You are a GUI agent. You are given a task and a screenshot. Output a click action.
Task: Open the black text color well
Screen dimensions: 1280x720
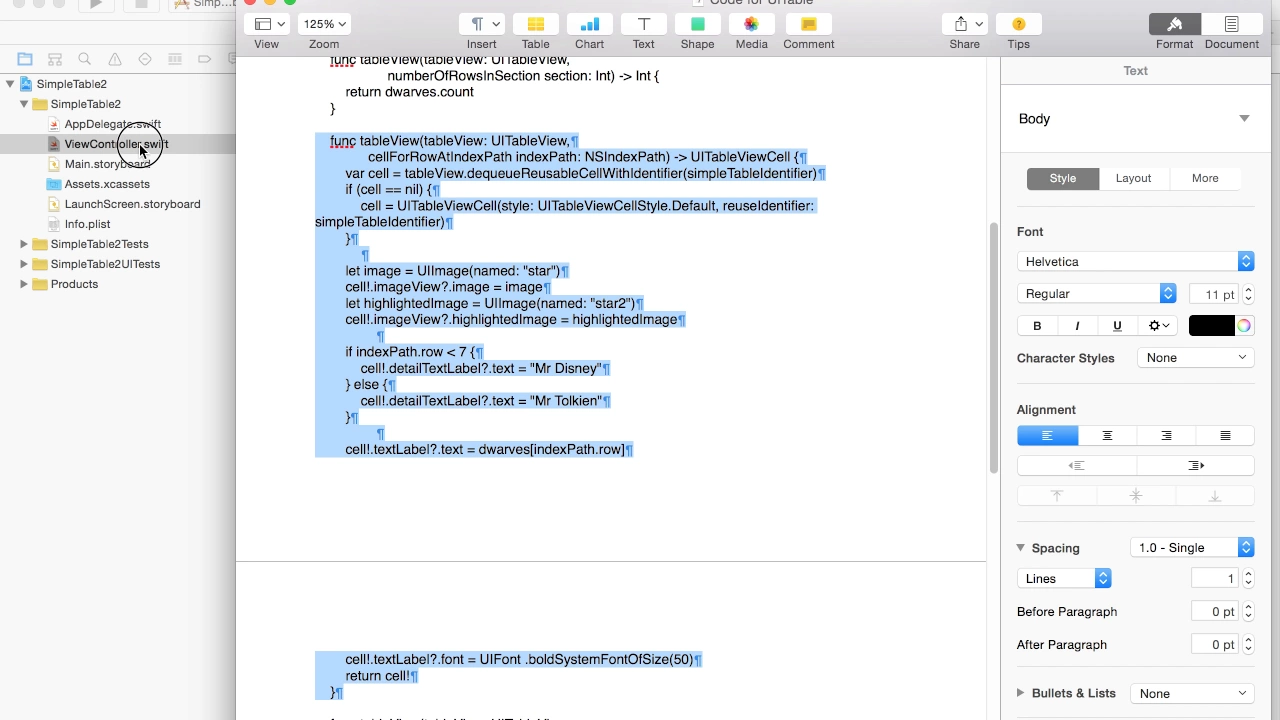click(1211, 326)
